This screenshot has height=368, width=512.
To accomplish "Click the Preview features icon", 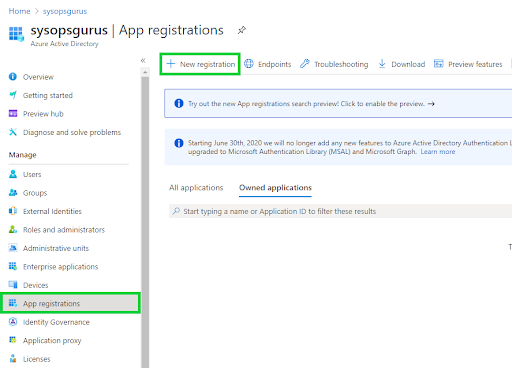I will coord(439,63).
